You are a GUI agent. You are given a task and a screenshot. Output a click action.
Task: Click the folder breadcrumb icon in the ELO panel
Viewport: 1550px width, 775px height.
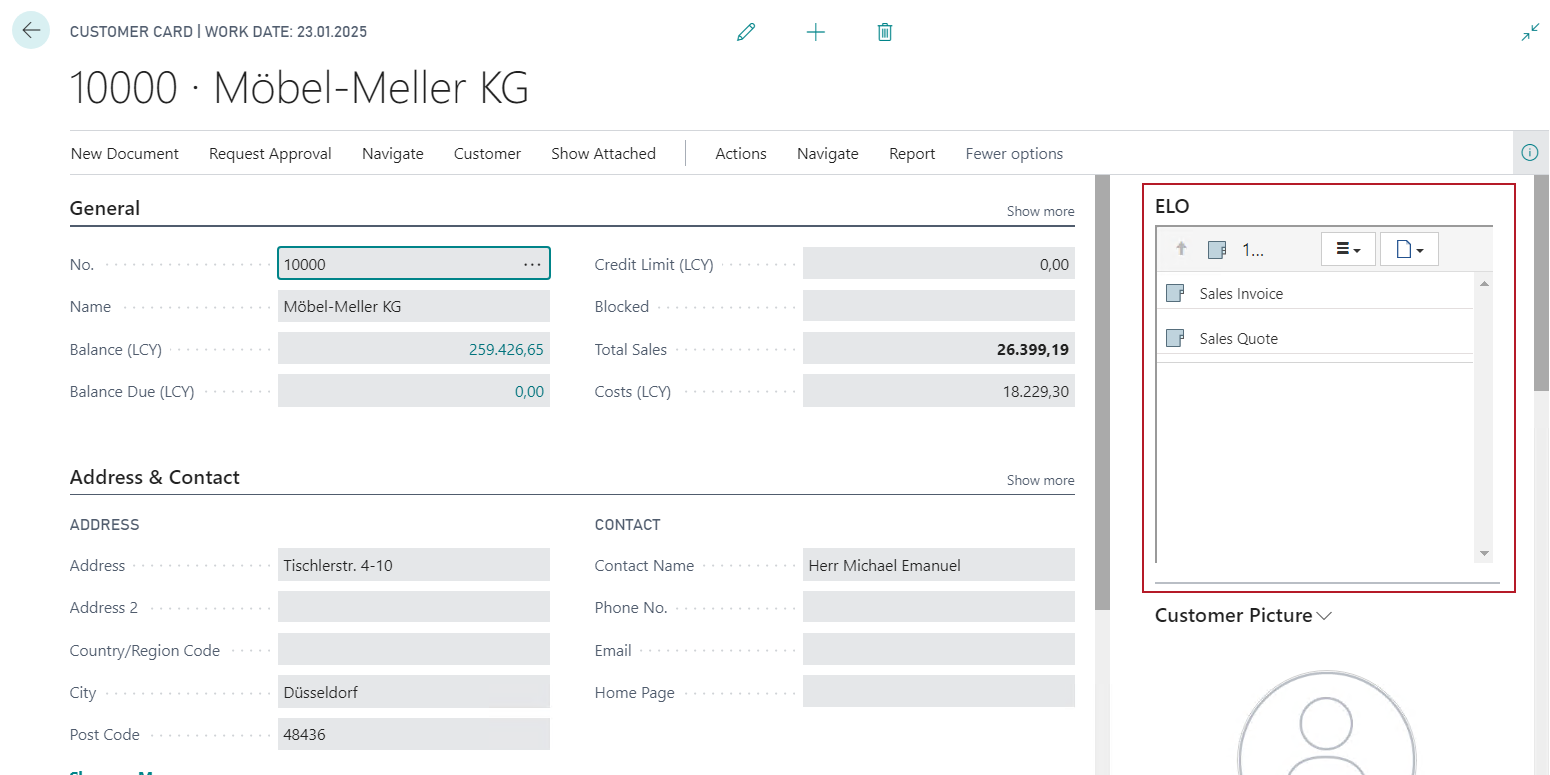[1215, 248]
